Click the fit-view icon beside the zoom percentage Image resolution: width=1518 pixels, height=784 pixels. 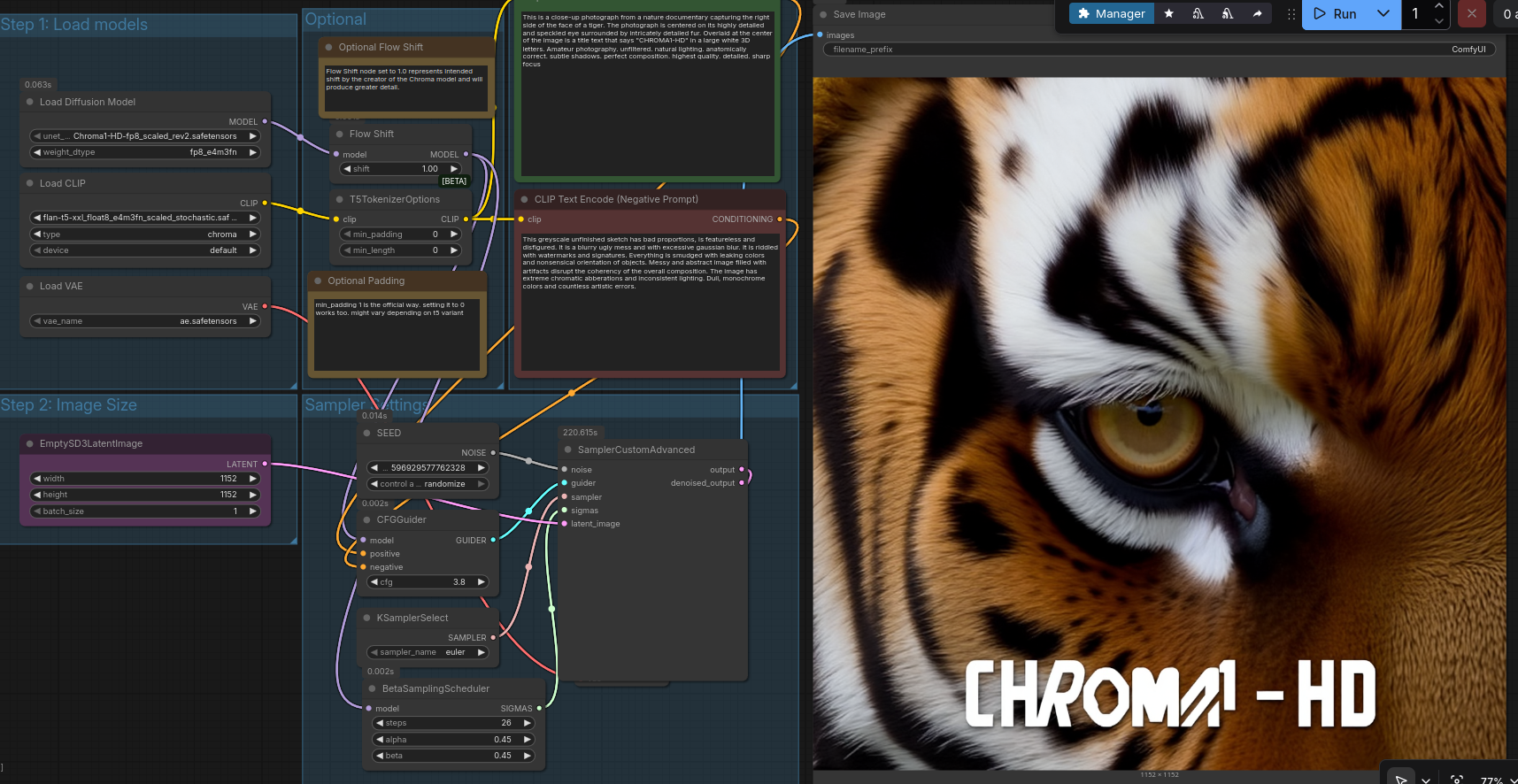[1457, 780]
